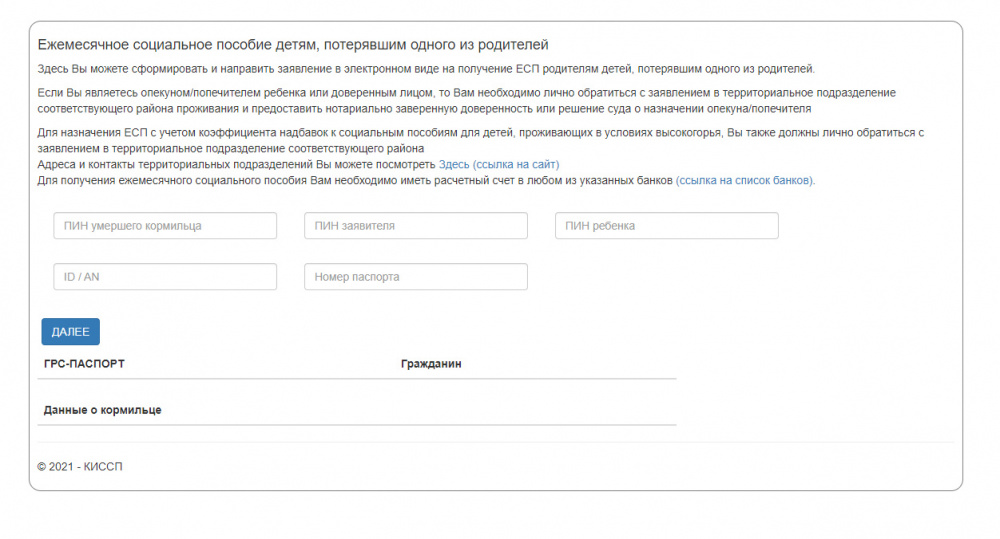This screenshot has height=539, width=1000.
Task: Click into the ID / AN field
Action: 165,277
